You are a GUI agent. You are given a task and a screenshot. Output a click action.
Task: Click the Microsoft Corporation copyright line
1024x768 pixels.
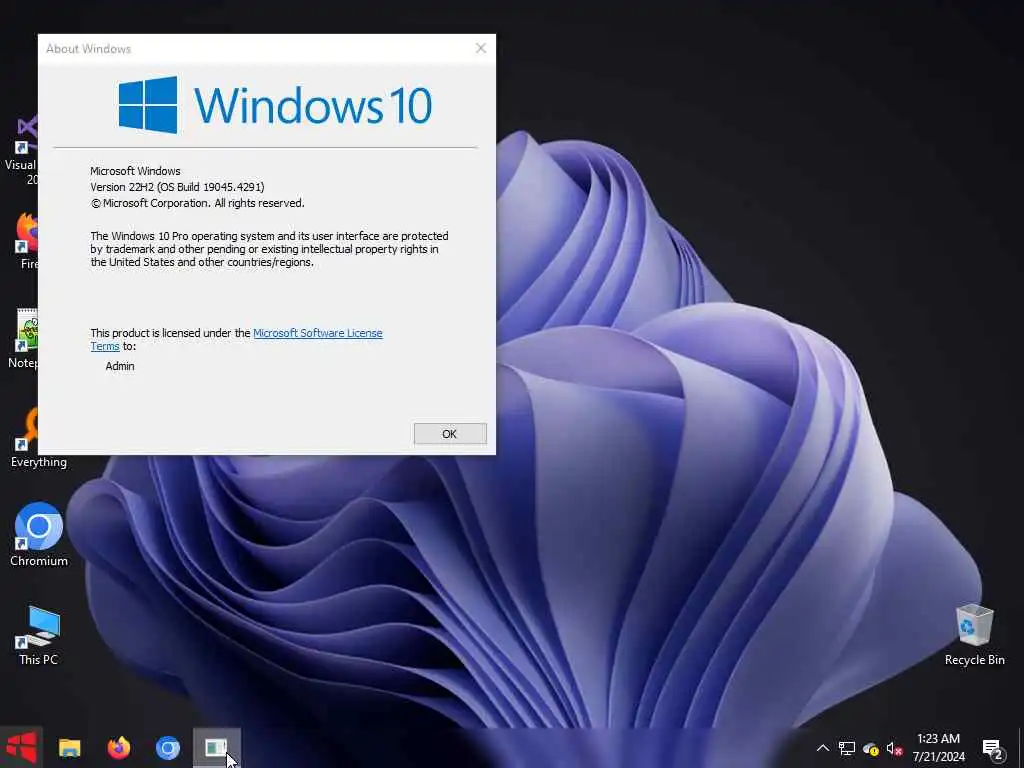(197, 203)
